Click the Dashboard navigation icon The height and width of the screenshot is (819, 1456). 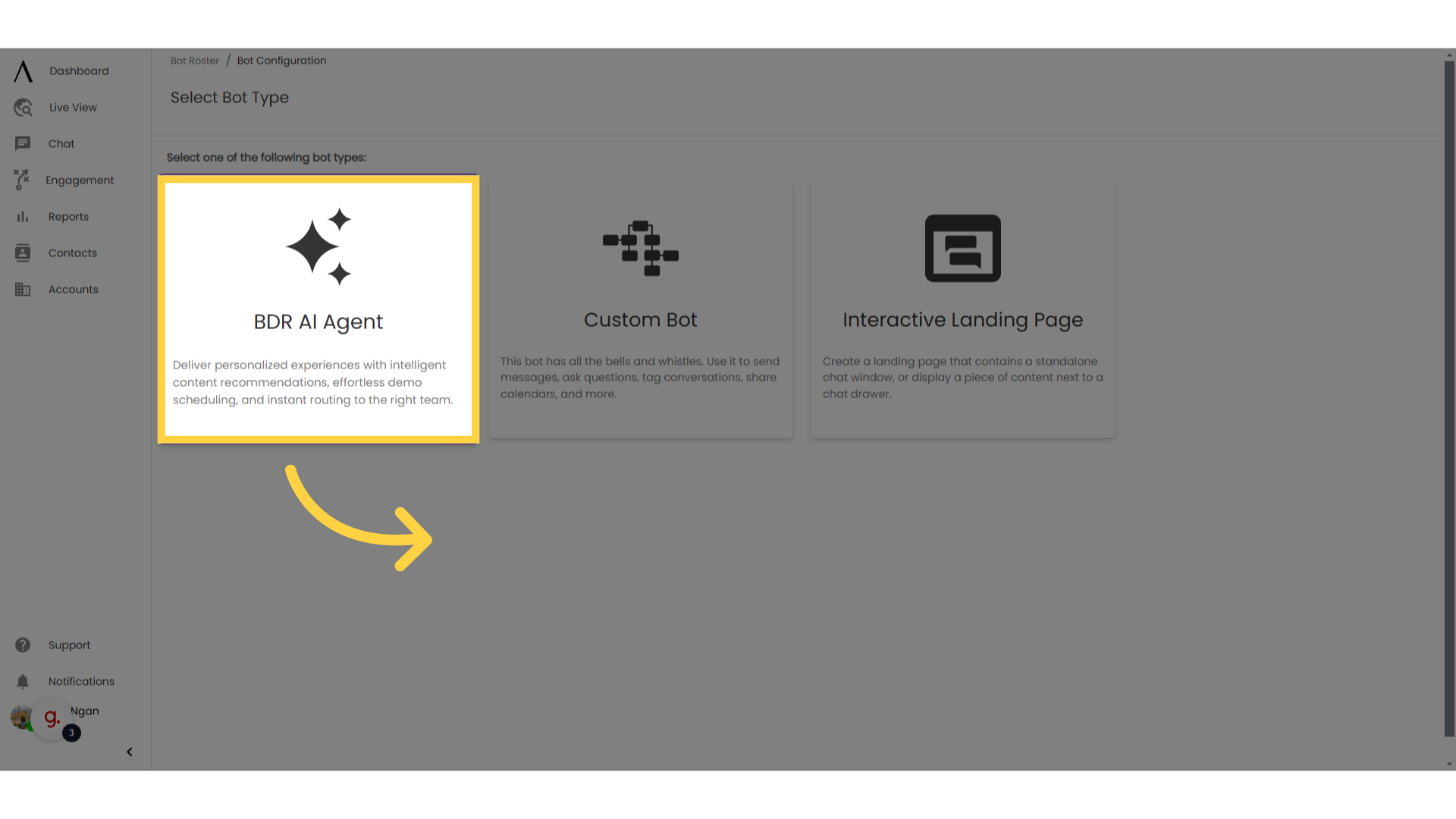click(22, 70)
